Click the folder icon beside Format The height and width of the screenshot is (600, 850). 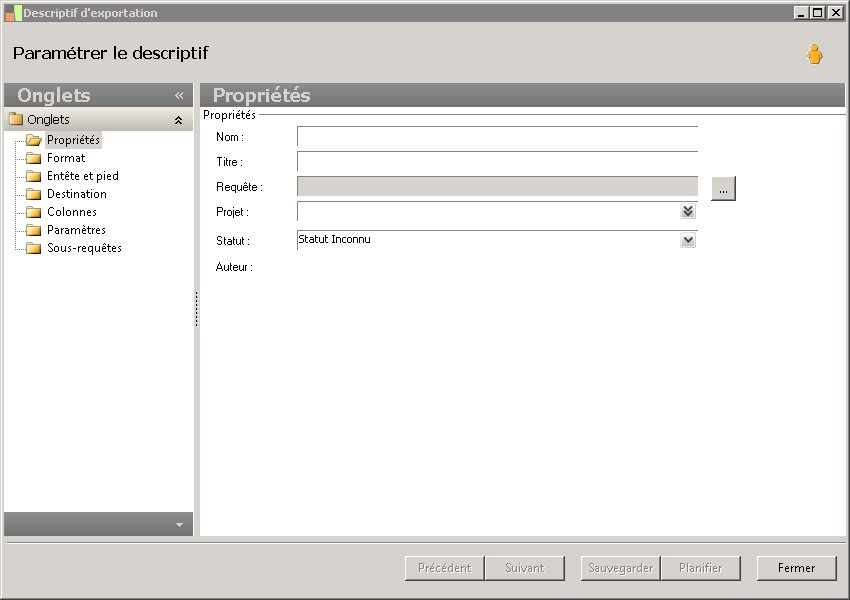[x=34, y=158]
